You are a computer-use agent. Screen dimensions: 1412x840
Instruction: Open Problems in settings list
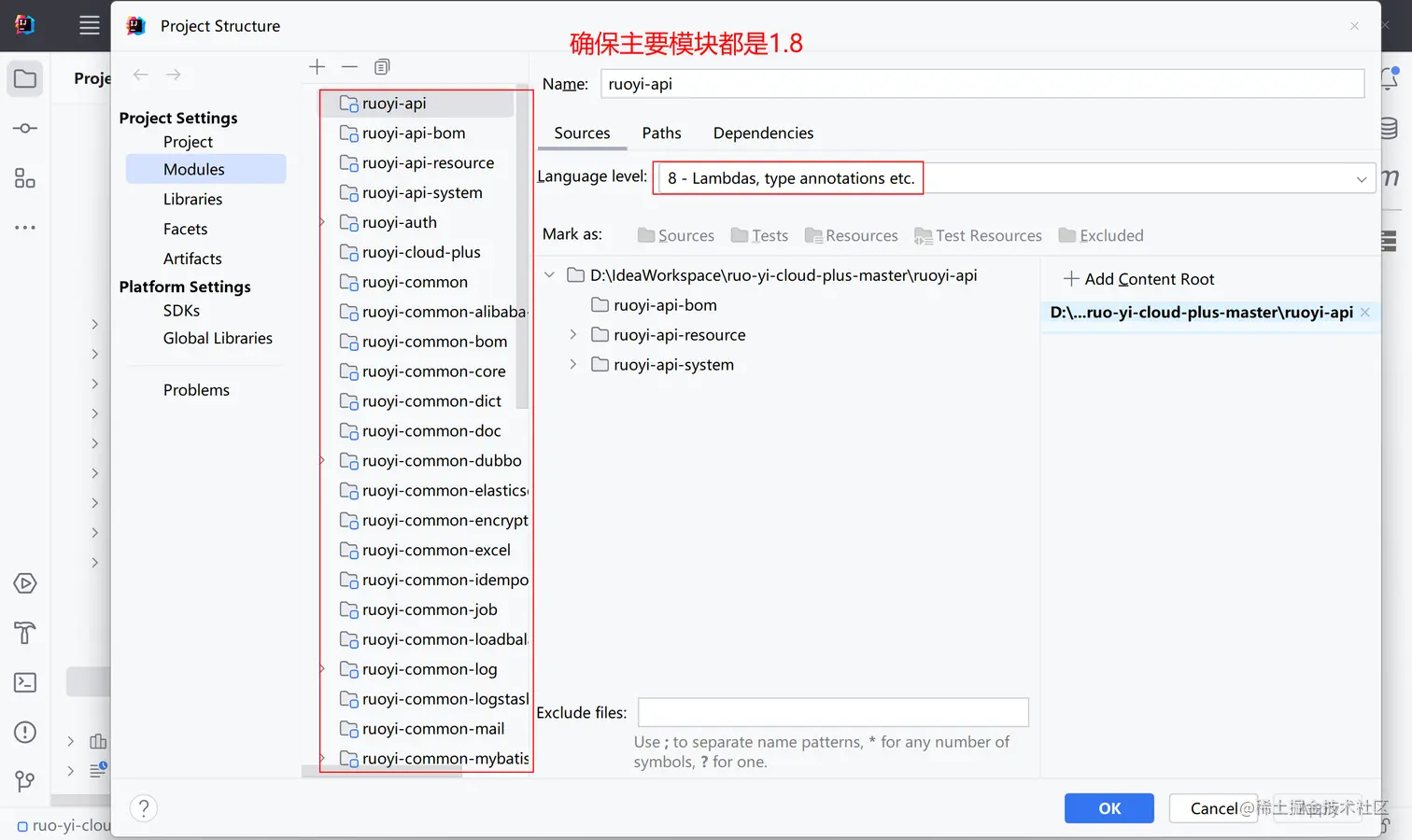(x=196, y=390)
